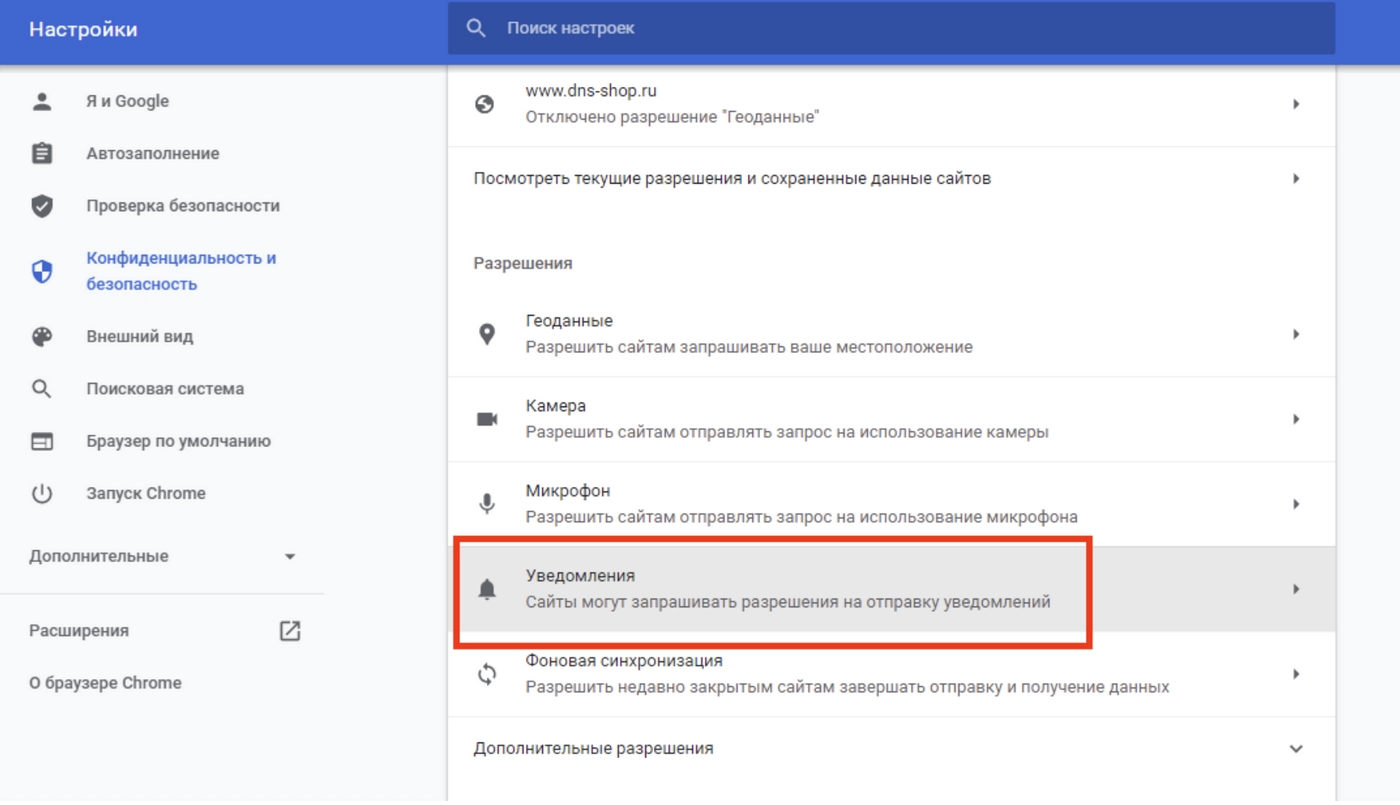Click the camera icon for Камера
1400x805 pixels.
[x=487, y=419]
